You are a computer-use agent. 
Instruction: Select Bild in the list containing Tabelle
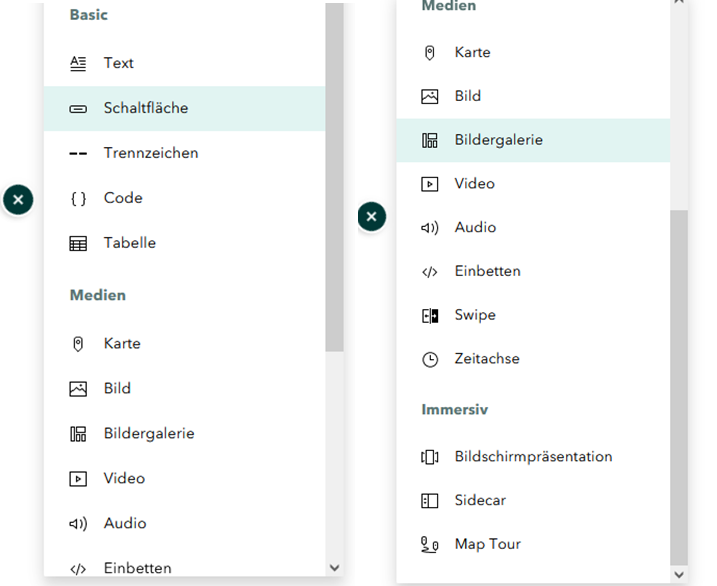[x=117, y=388]
